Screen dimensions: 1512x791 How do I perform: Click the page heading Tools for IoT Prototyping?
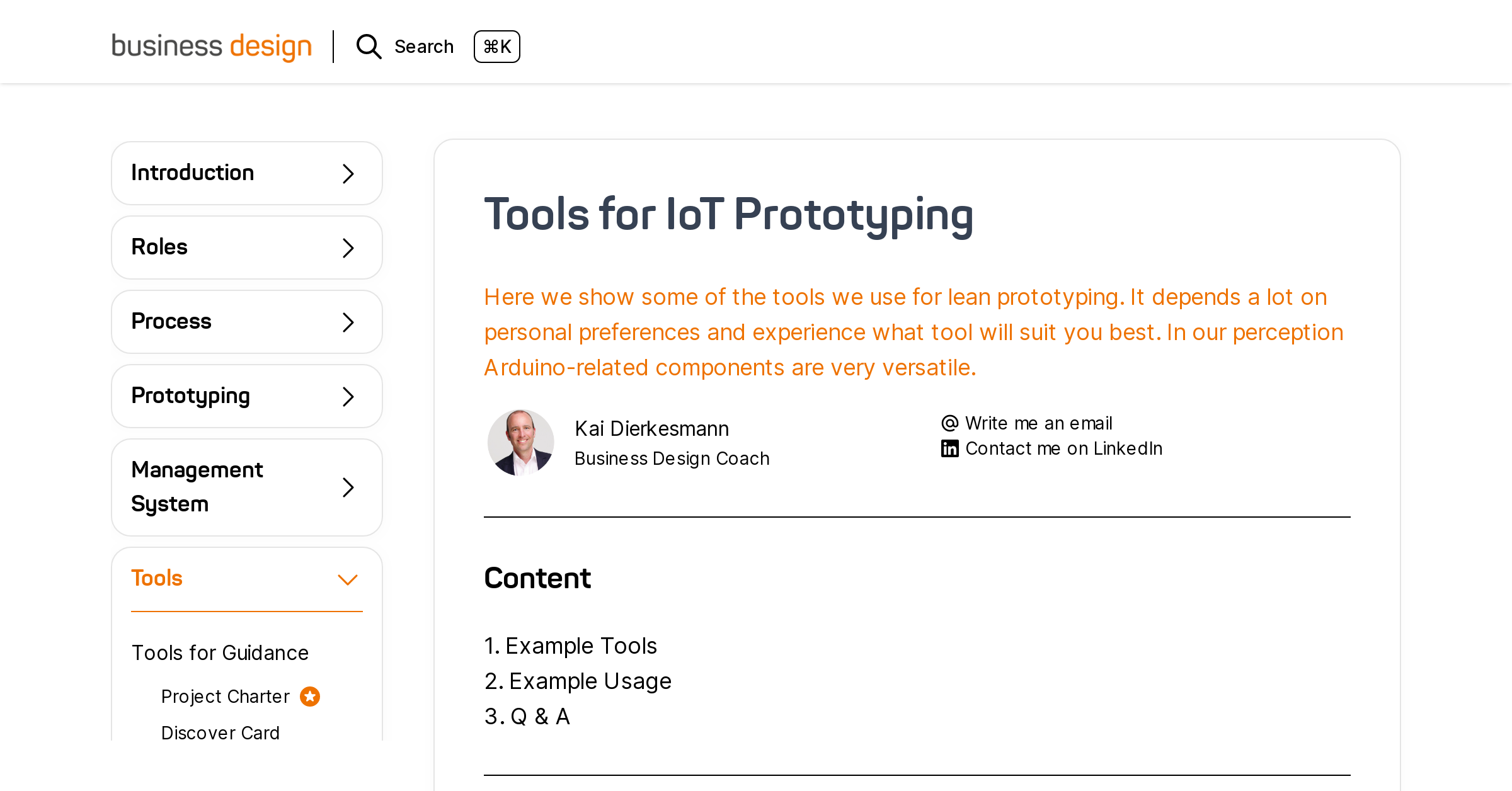pyautogui.click(x=728, y=217)
